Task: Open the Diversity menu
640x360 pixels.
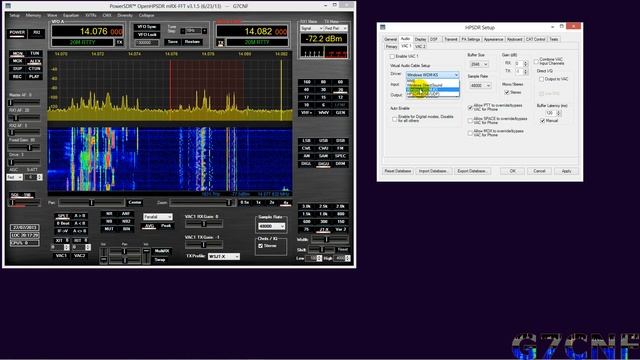Action: (x=125, y=15)
